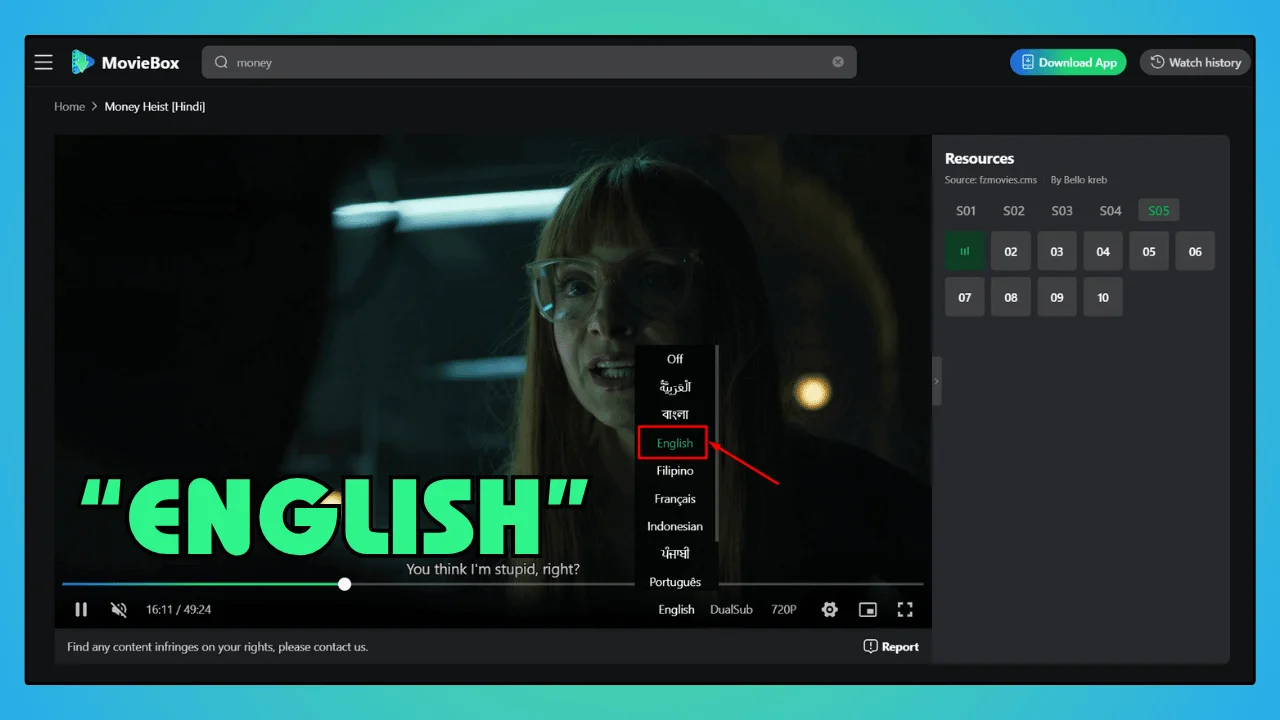This screenshot has width=1280, height=720.
Task: Play episode 03
Action: (x=1057, y=251)
